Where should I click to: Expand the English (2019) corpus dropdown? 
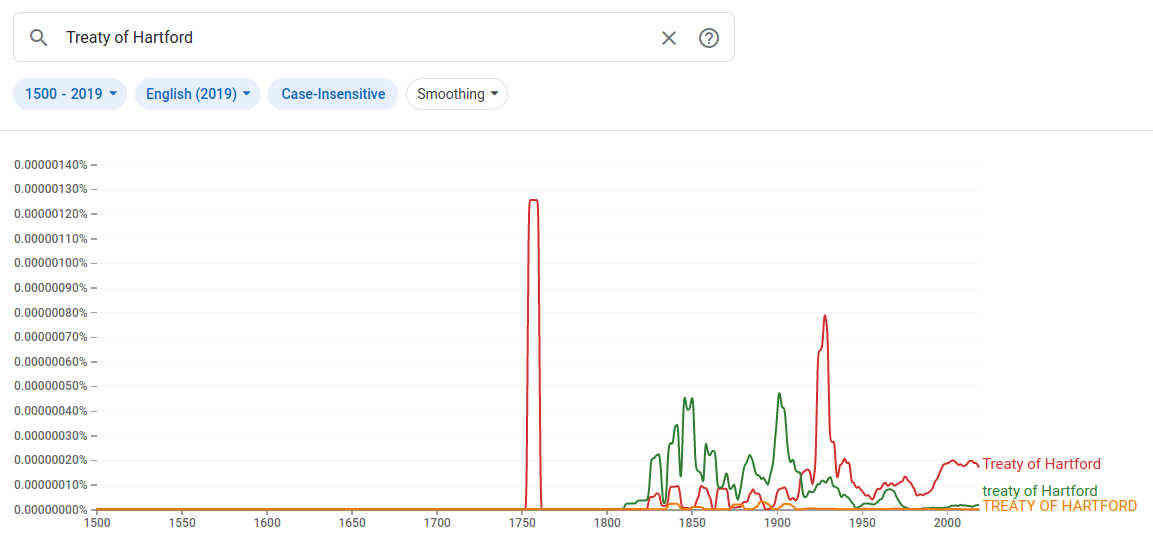[197, 94]
